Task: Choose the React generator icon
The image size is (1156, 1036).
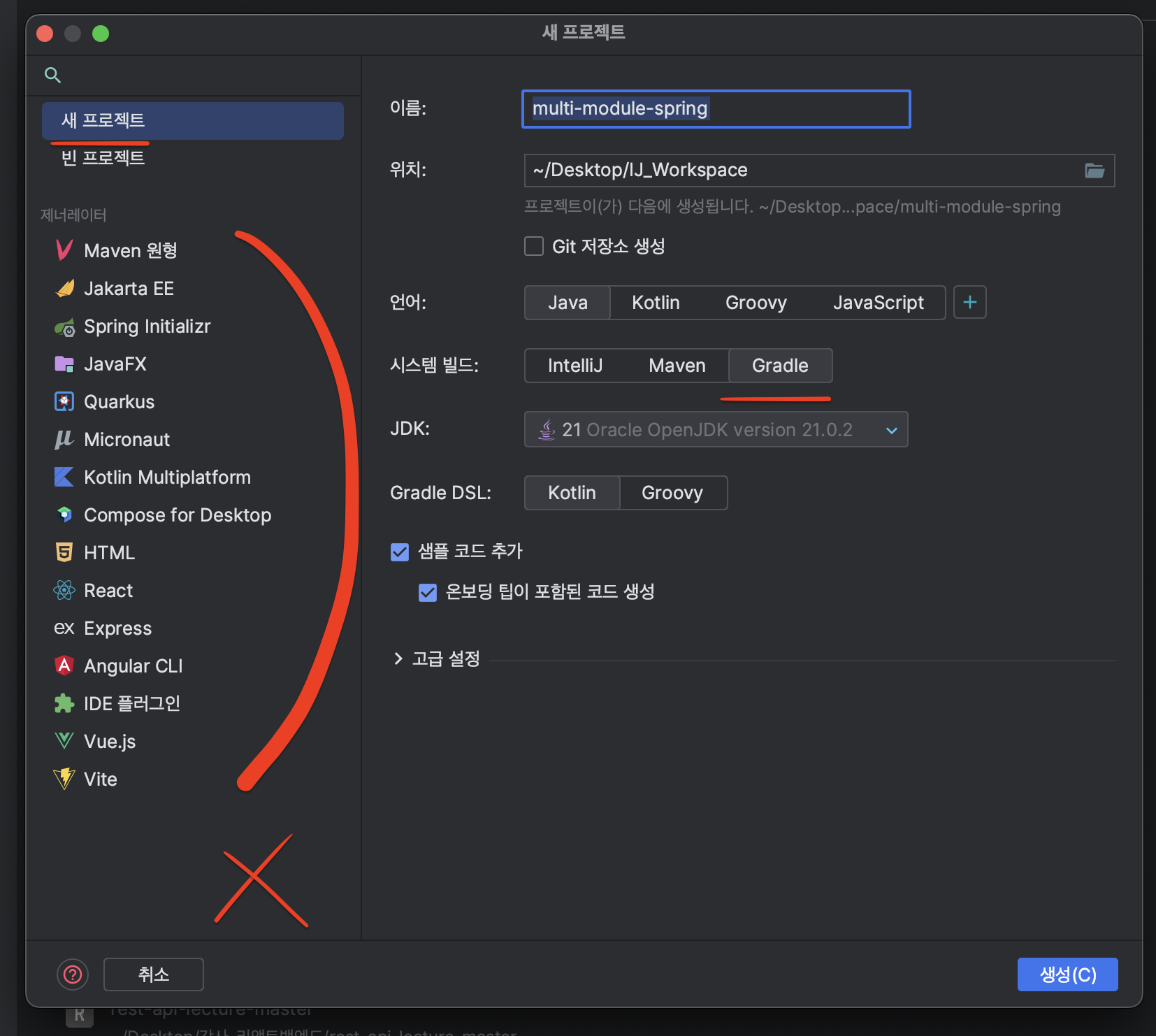Action: pos(64,590)
